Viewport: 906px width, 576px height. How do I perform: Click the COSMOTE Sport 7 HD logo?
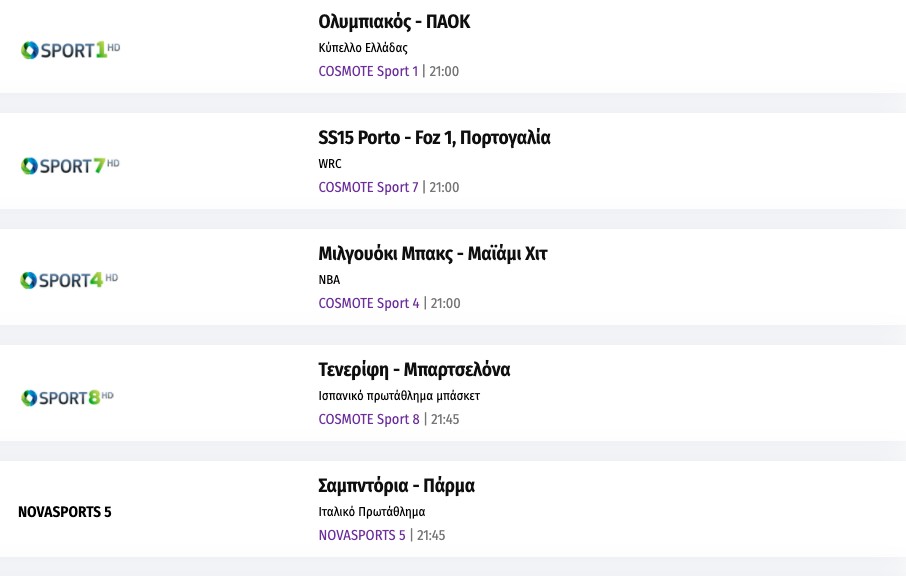tap(70, 166)
